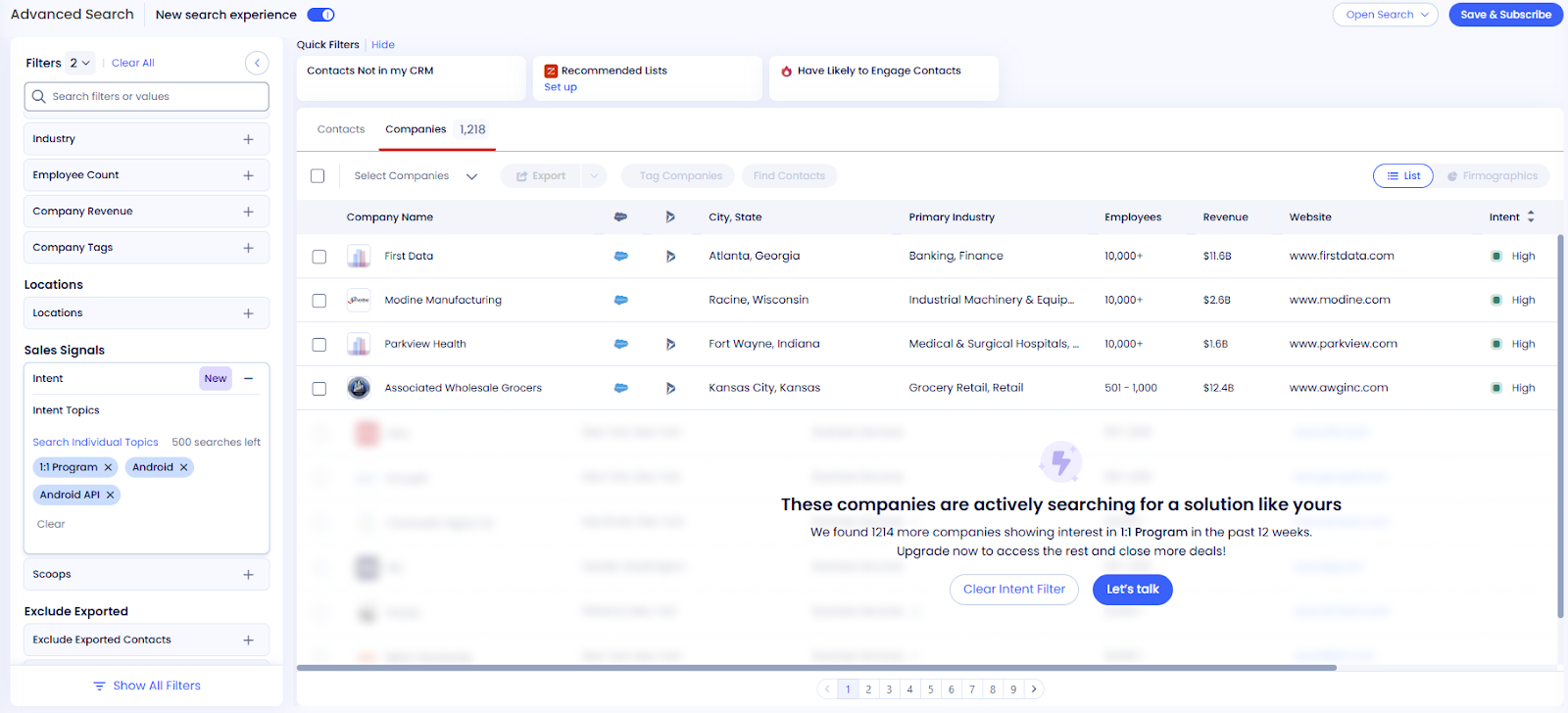Image resolution: width=1568 pixels, height=713 pixels.
Task: Remove the Android API intent topic tag
Action: click(x=110, y=495)
